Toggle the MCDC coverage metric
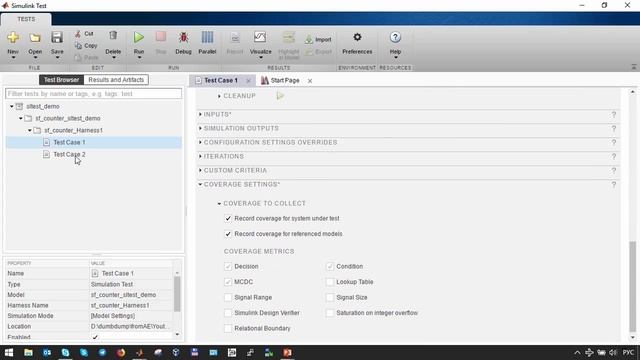Image resolution: width=640 pixels, height=360 pixels. pyautogui.click(x=228, y=282)
